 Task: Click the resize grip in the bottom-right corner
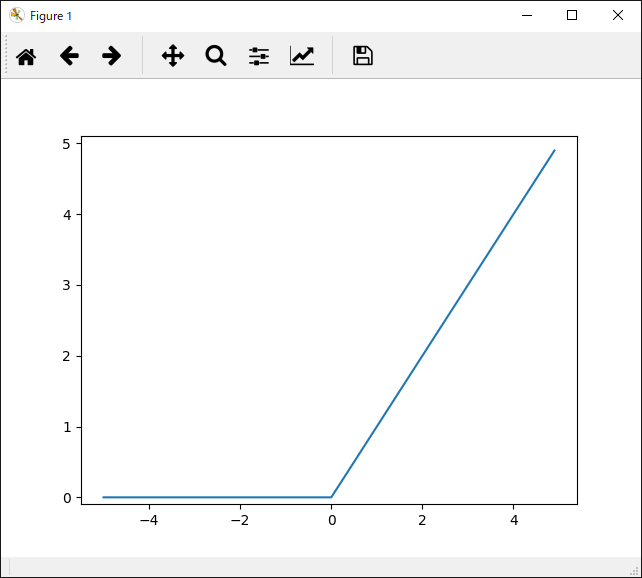pyautogui.click(x=634, y=570)
